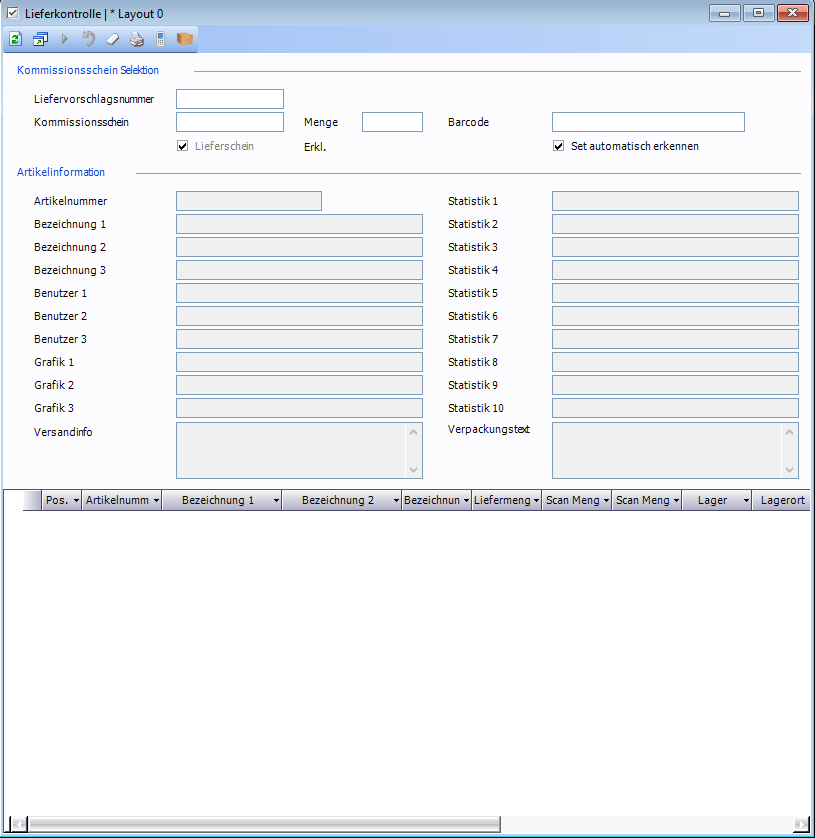Click the mobile phone icon in toolbar

160,39
